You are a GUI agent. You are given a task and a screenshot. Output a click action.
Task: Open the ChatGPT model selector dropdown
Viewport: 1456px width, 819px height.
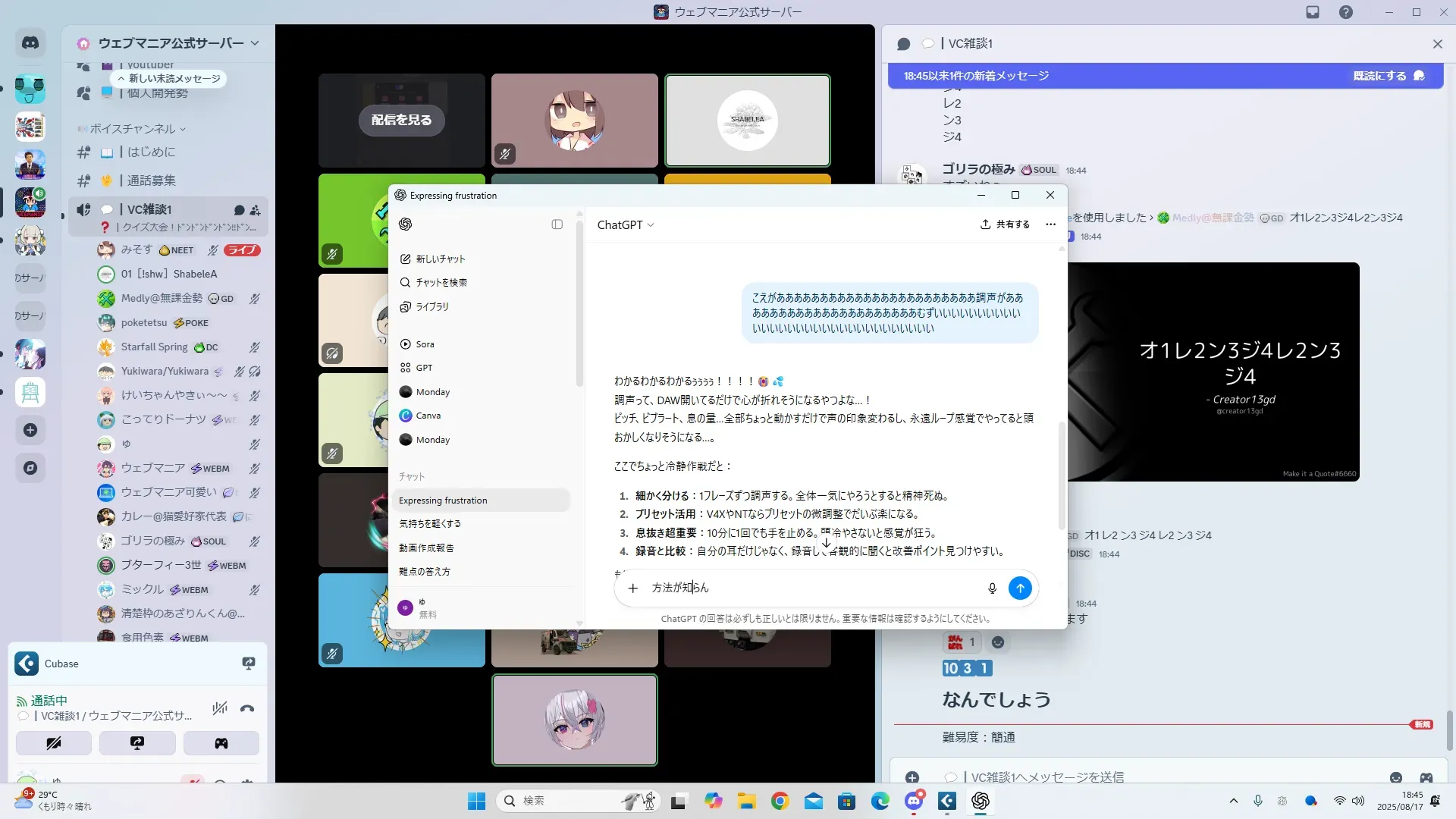click(x=626, y=224)
